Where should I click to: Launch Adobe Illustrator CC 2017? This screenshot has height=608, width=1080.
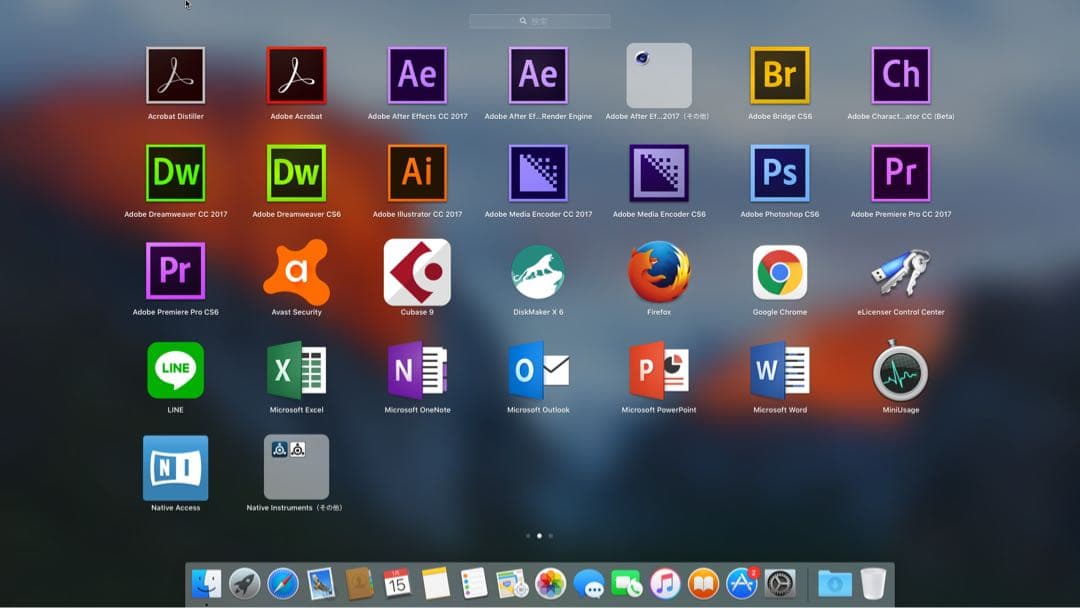(x=417, y=174)
